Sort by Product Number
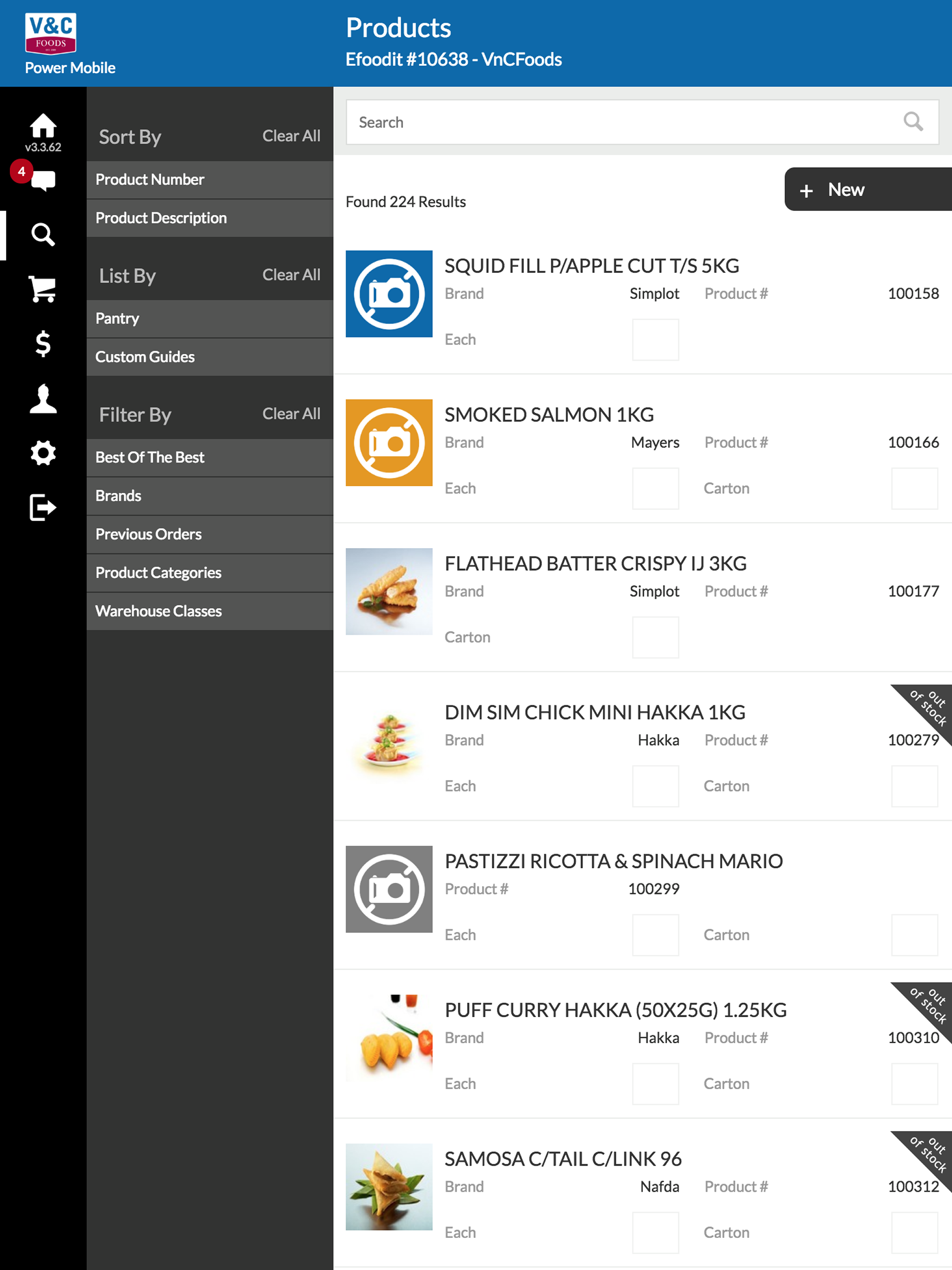This screenshot has width=952, height=1270. tap(210, 180)
